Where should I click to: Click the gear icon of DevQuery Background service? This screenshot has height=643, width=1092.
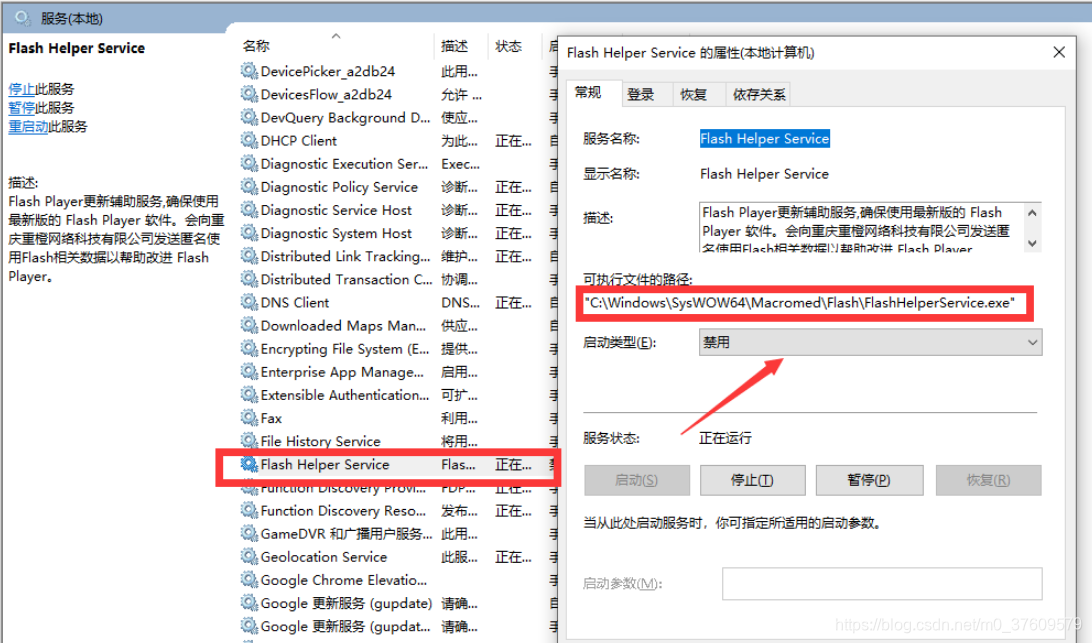click(x=249, y=117)
